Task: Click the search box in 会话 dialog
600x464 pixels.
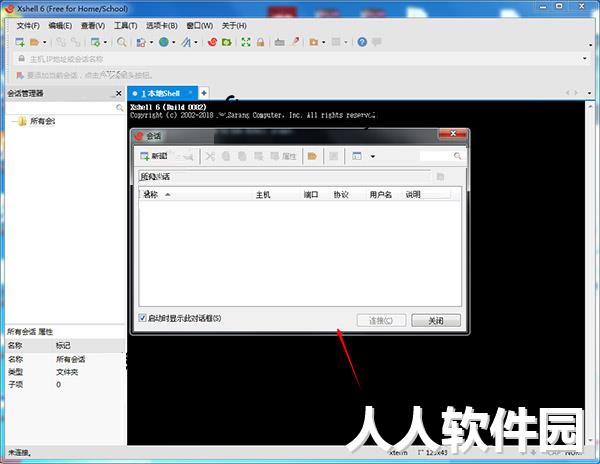Action: point(441,156)
